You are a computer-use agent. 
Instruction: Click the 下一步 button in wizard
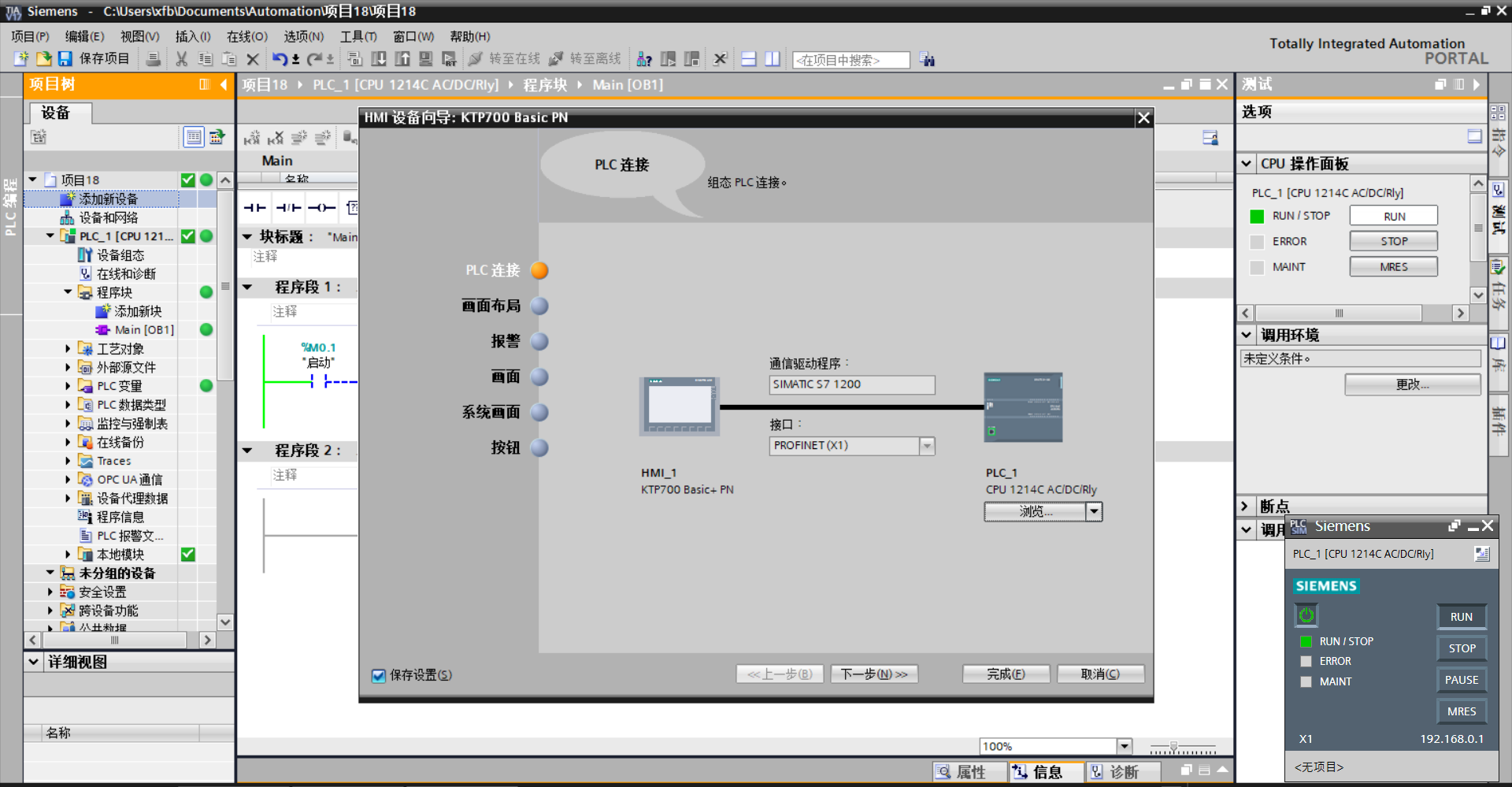point(874,674)
